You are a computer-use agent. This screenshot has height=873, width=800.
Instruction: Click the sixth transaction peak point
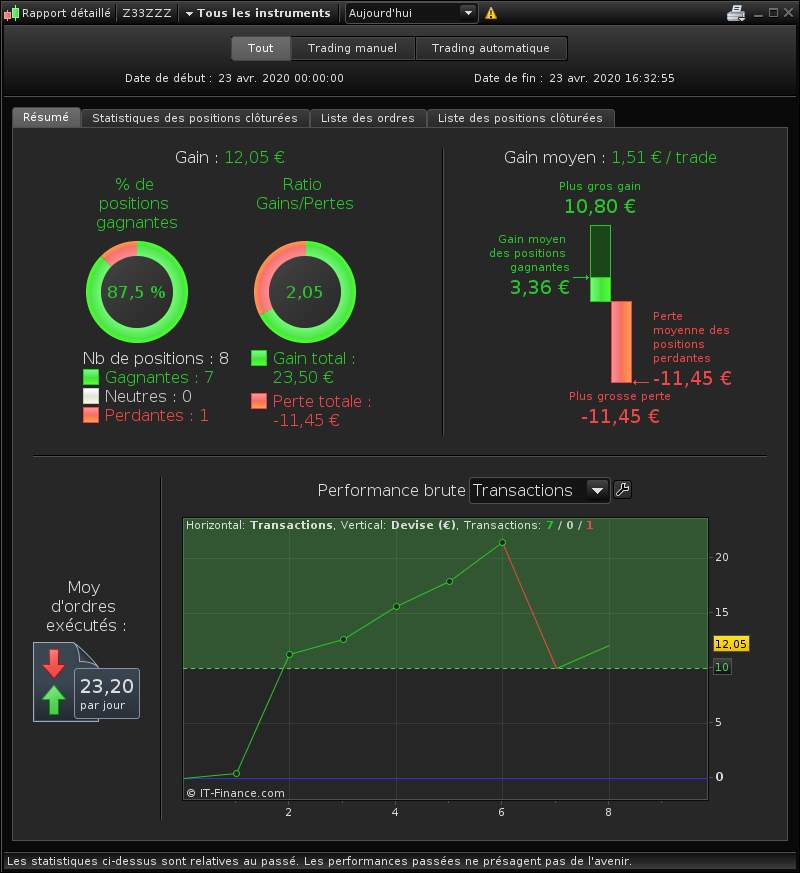(x=502, y=542)
